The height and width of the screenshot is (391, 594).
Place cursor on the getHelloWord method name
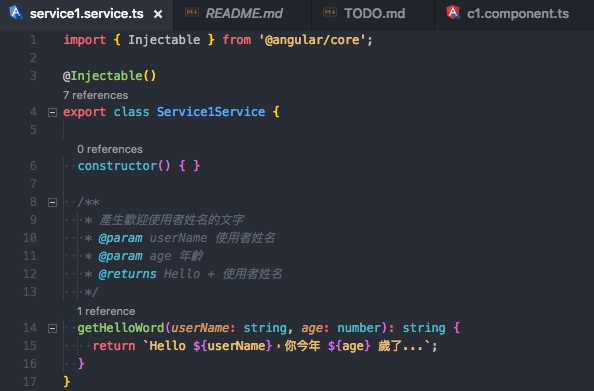pos(121,328)
